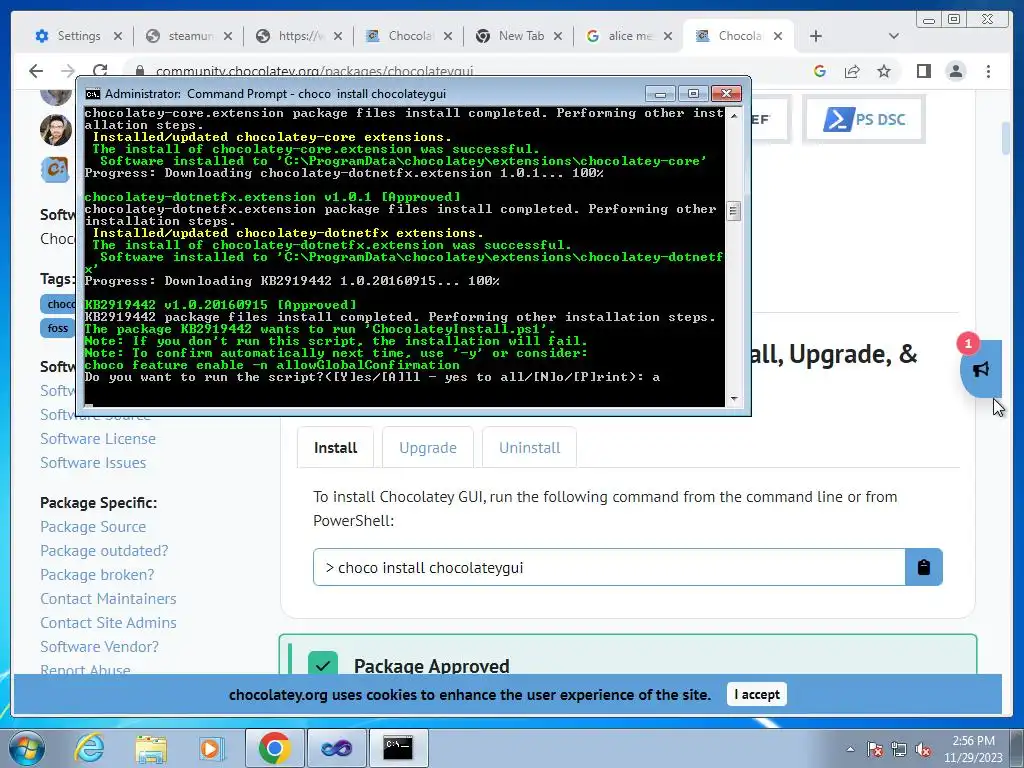1024x768 pixels.
Task: Open the Contact Site Admins link
Action: point(108,623)
